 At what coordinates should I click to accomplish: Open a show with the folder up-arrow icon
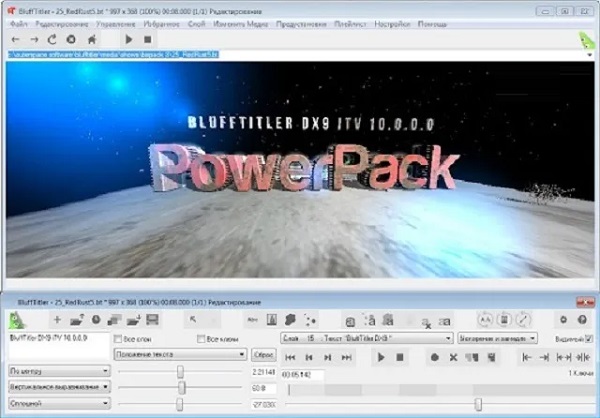point(77,320)
